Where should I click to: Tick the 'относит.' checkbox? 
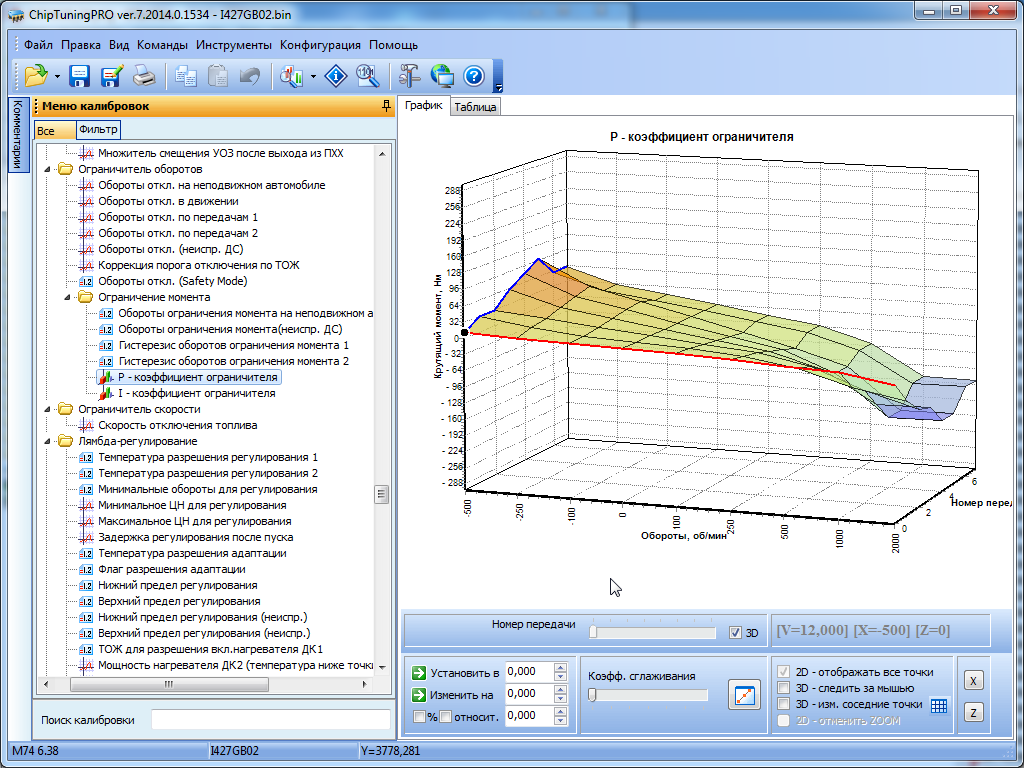tap(446, 716)
